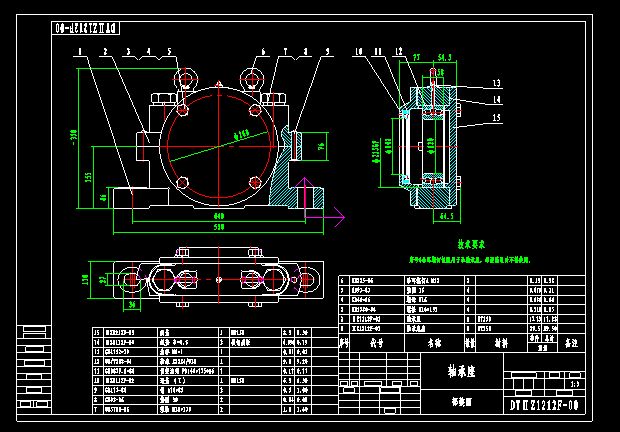This screenshot has width=620, height=432.
Task: Select the 355 vertical dimension text
Action: tap(89, 177)
